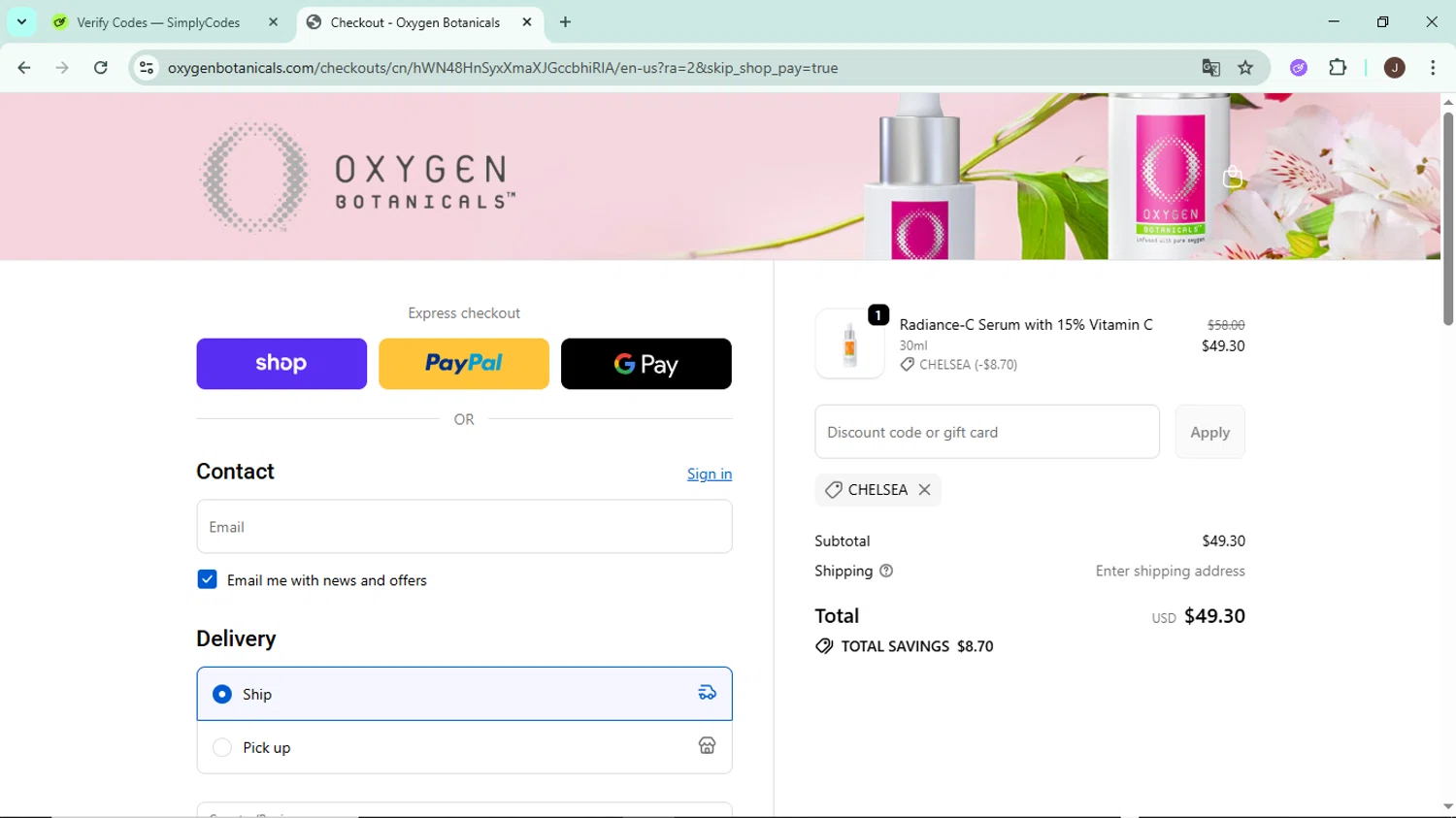Screen dimensions: 1456x818
Task: View site information icon in address bar
Action: pos(147,68)
